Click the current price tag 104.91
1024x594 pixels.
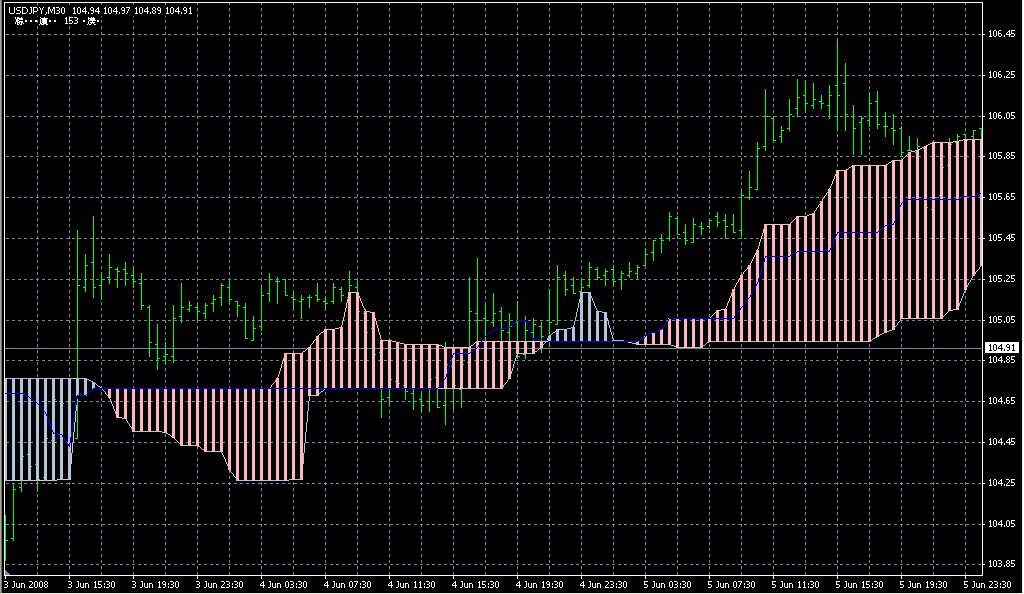tap(1001, 348)
